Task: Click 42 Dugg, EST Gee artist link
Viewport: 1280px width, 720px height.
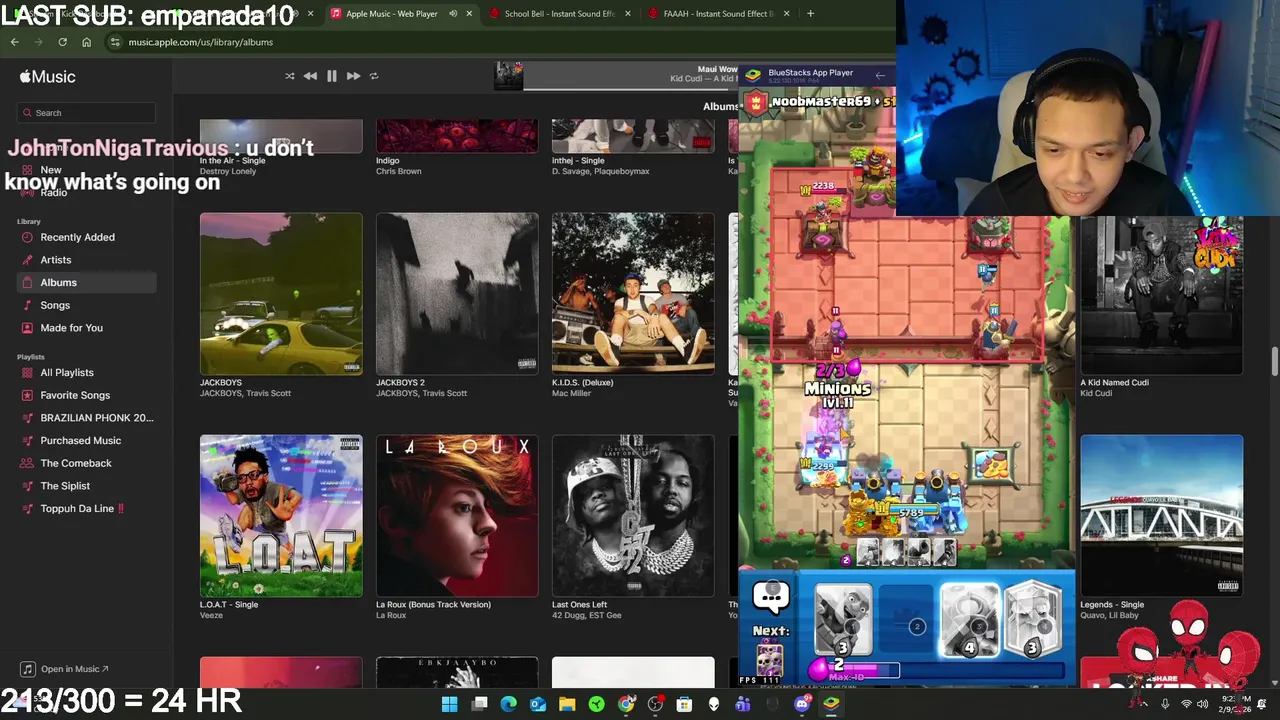Action: (x=586, y=615)
